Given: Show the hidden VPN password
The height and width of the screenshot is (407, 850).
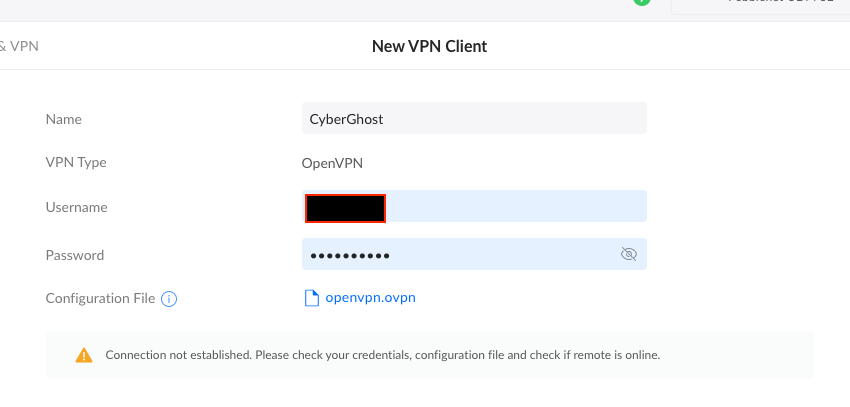Looking at the screenshot, I should (x=628, y=254).
